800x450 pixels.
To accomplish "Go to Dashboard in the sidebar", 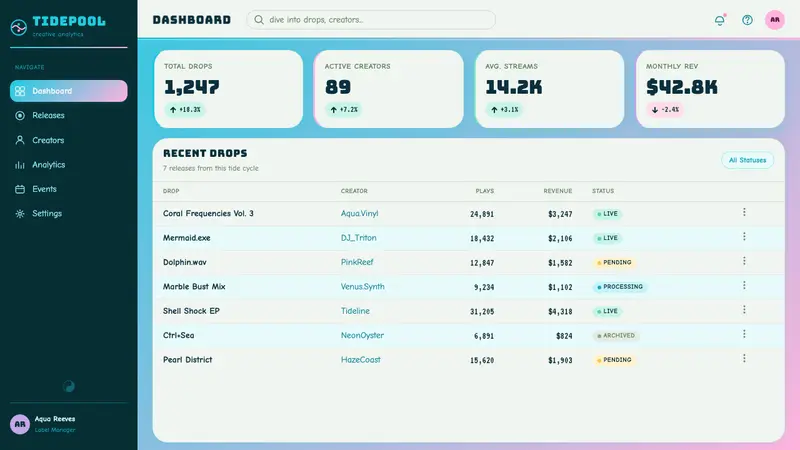I will tap(68, 91).
